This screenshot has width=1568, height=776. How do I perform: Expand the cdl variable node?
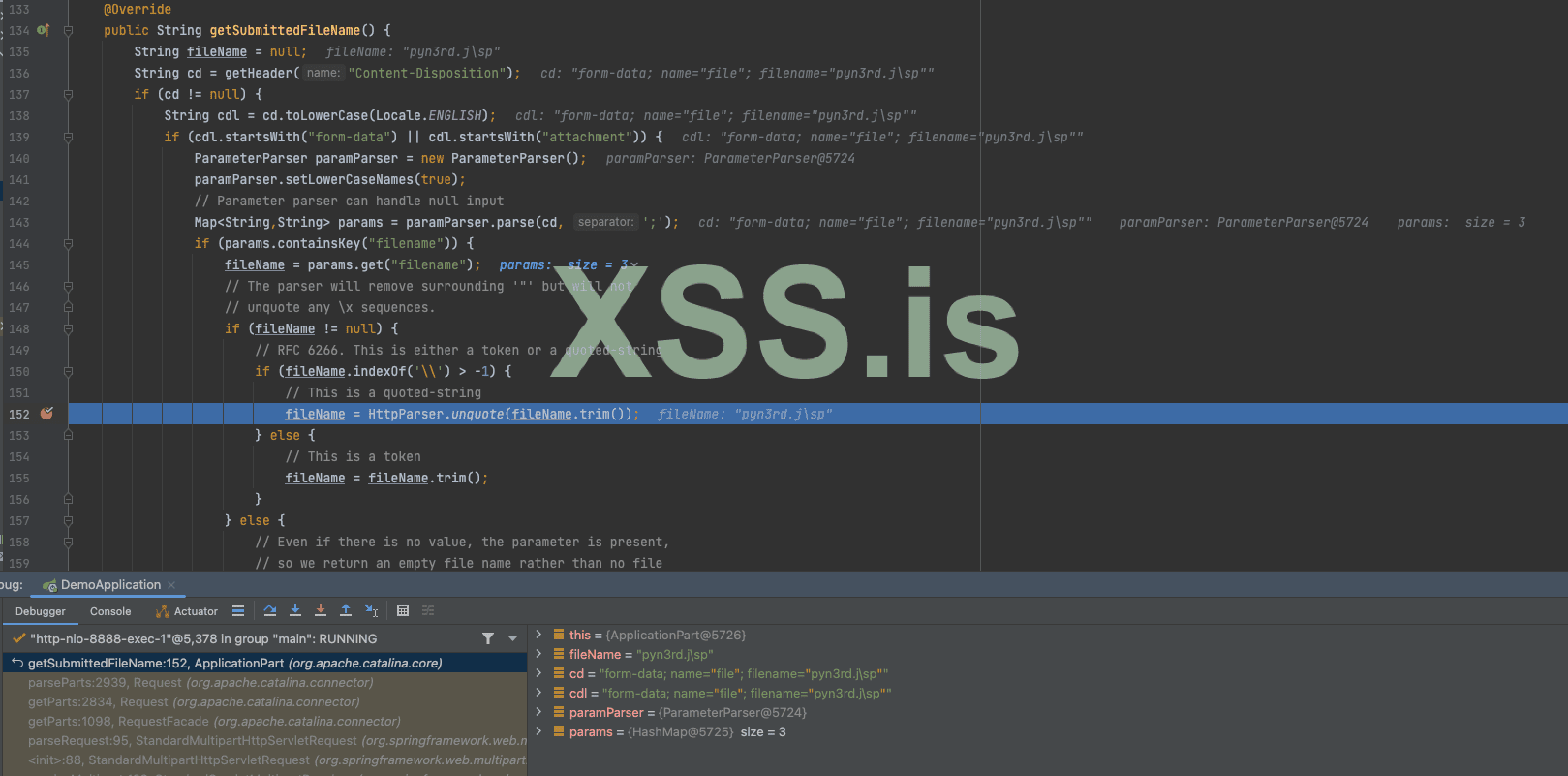(x=539, y=693)
